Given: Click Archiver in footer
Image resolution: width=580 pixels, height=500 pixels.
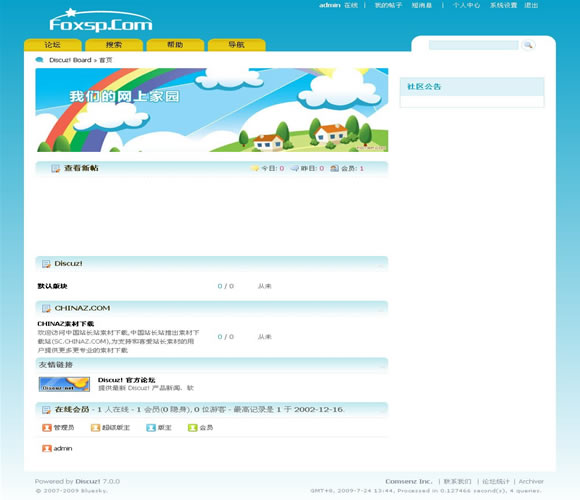Looking at the screenshot, I should (x=531, y=482).
